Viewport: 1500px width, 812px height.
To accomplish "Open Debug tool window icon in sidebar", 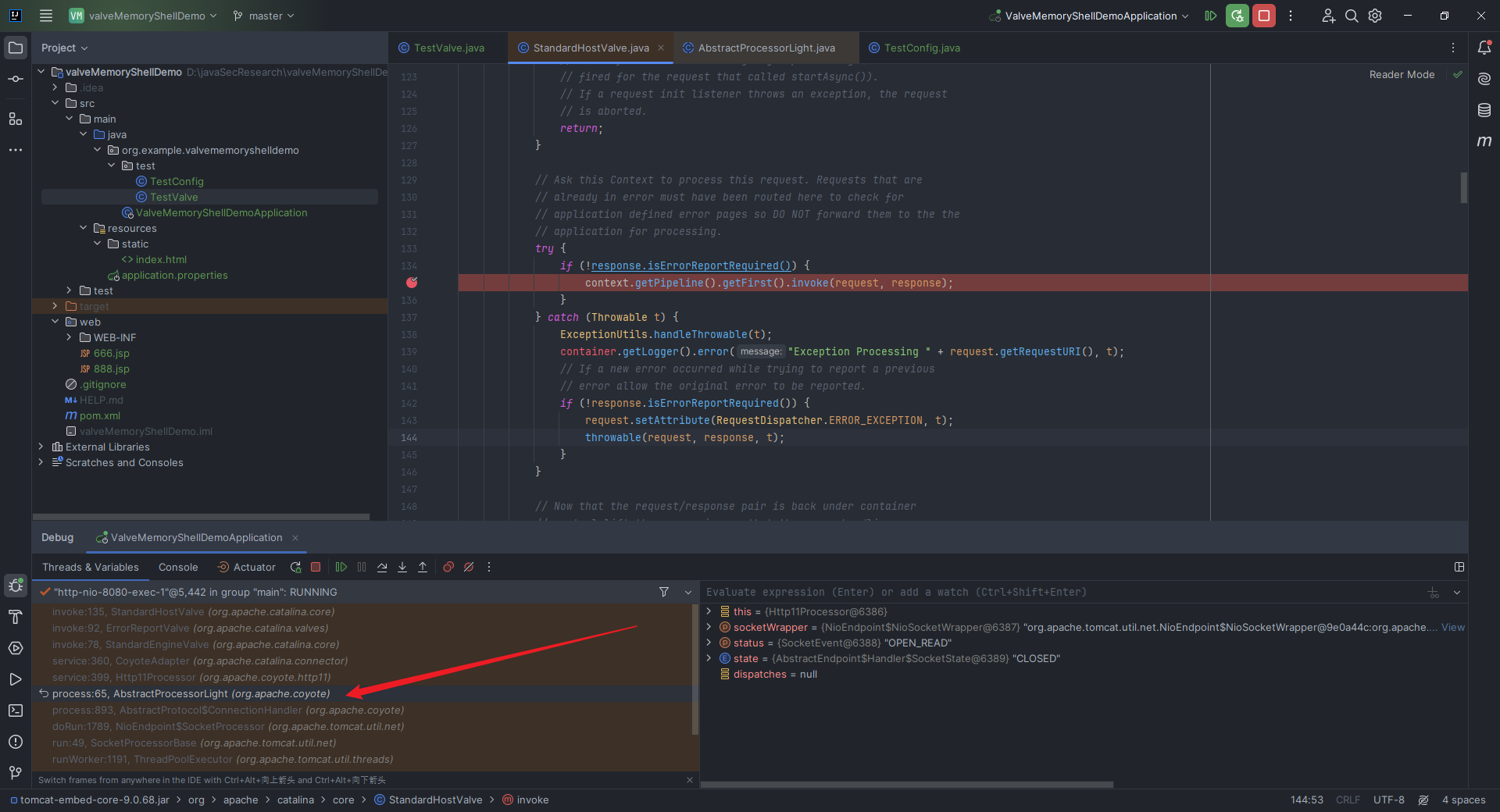I will (16, 585).
